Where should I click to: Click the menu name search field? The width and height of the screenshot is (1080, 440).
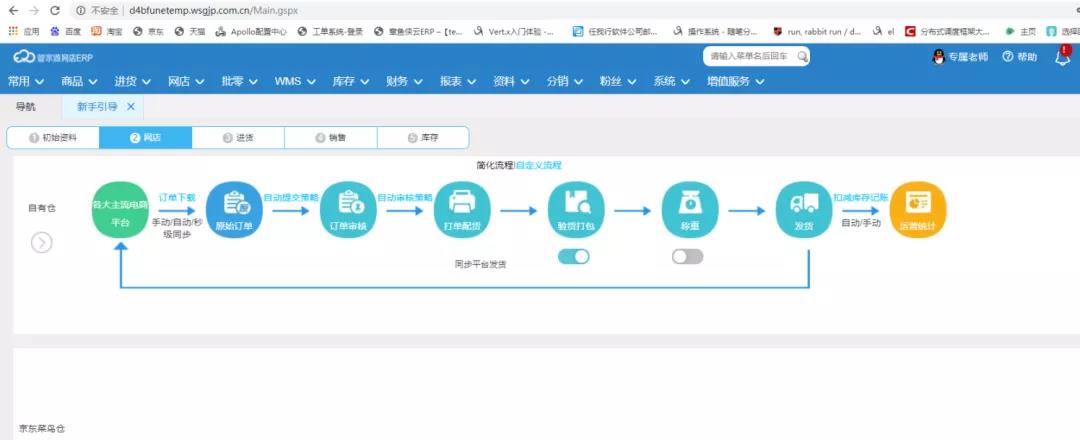coord(755,57)
